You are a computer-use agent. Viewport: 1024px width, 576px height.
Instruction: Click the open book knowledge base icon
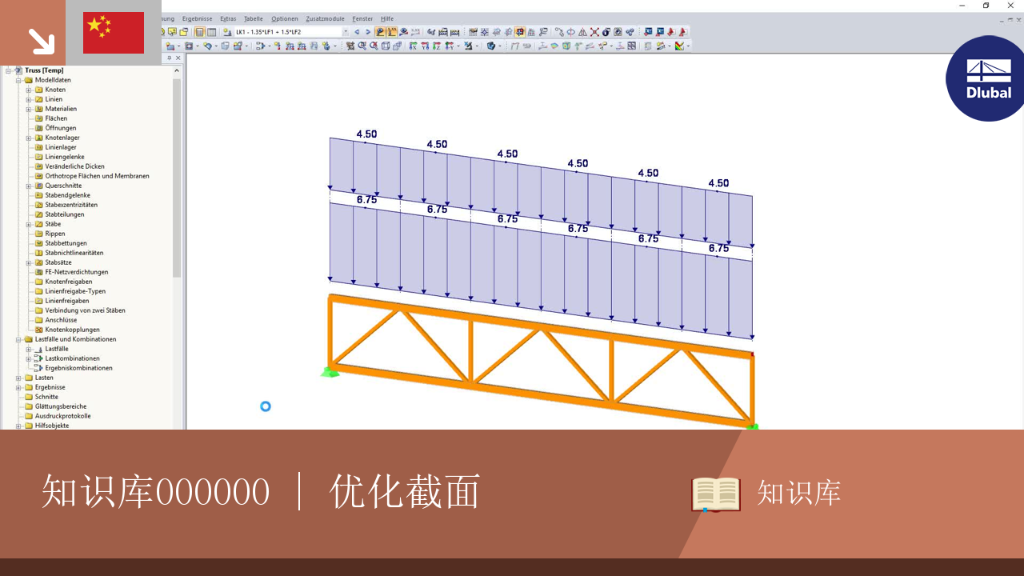[x=716, y=494]
